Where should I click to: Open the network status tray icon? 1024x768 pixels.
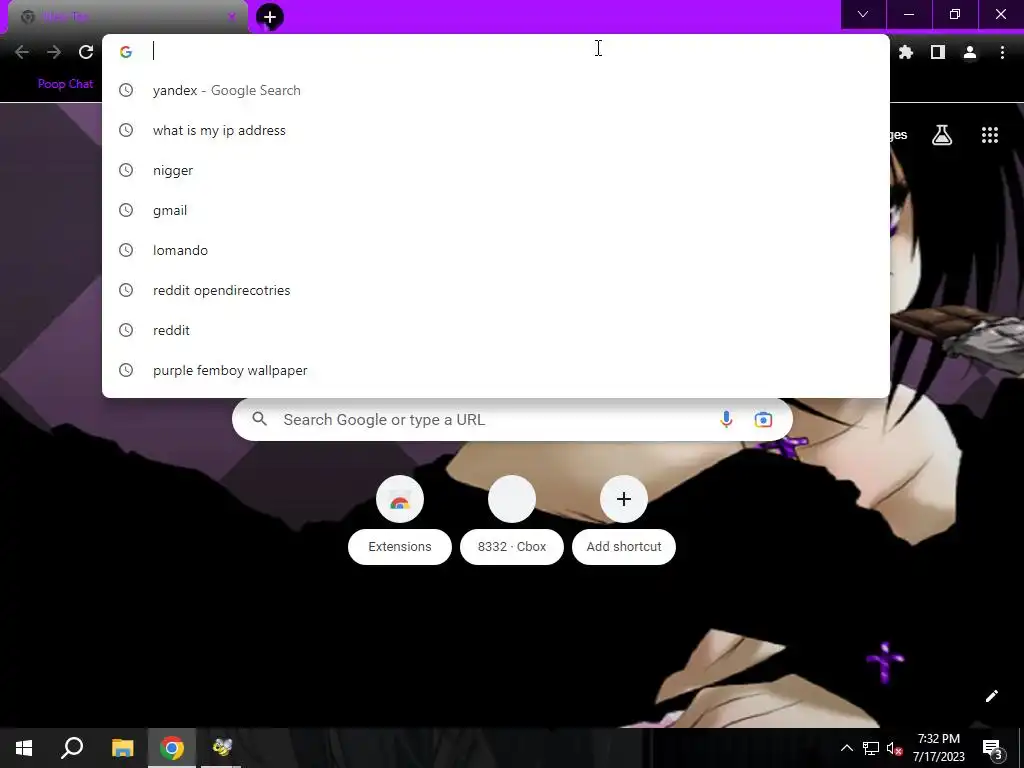pos(871,748)
